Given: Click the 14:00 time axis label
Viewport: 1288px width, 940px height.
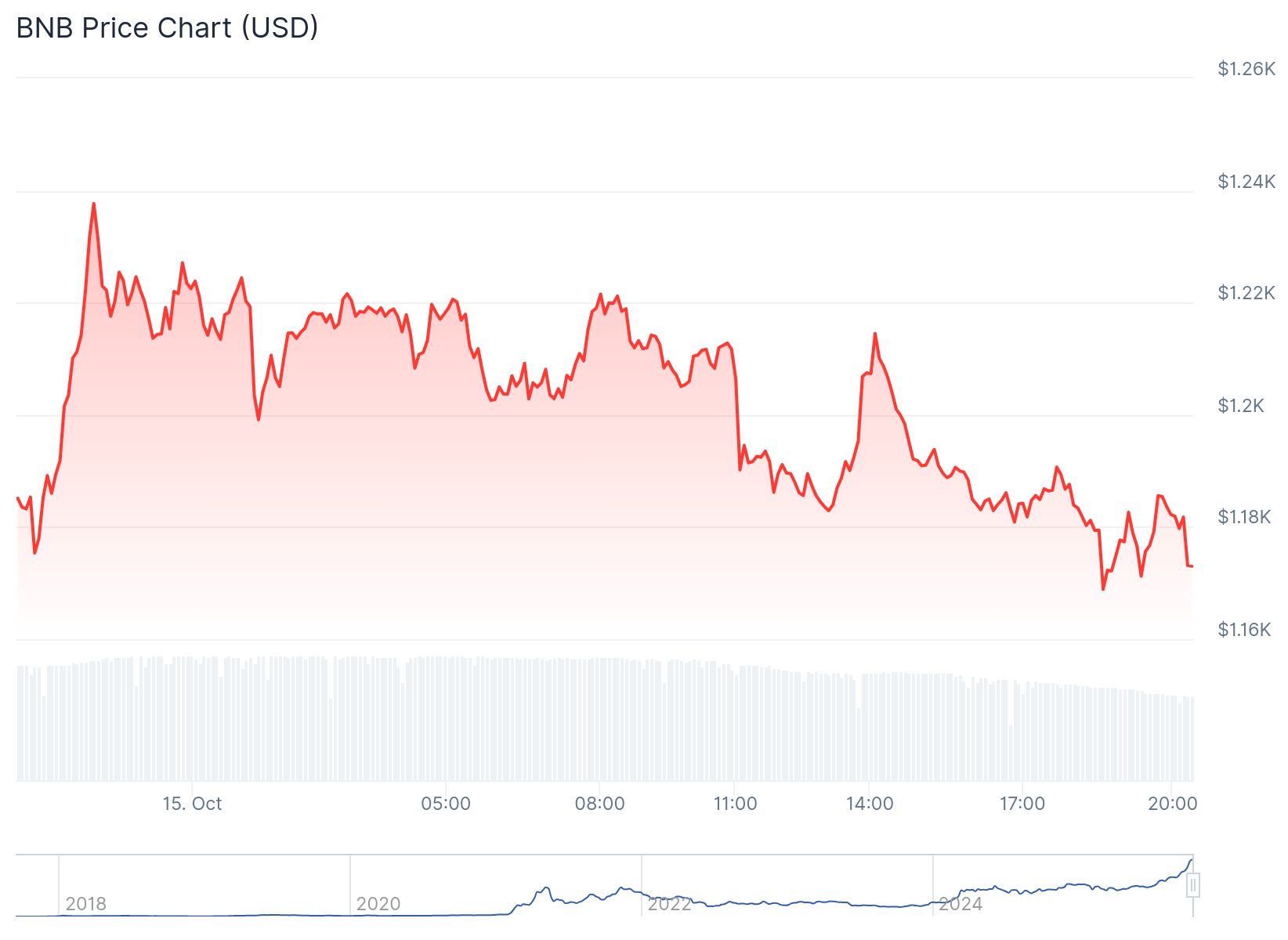Looking at the screenshot, I should (870, 804).
